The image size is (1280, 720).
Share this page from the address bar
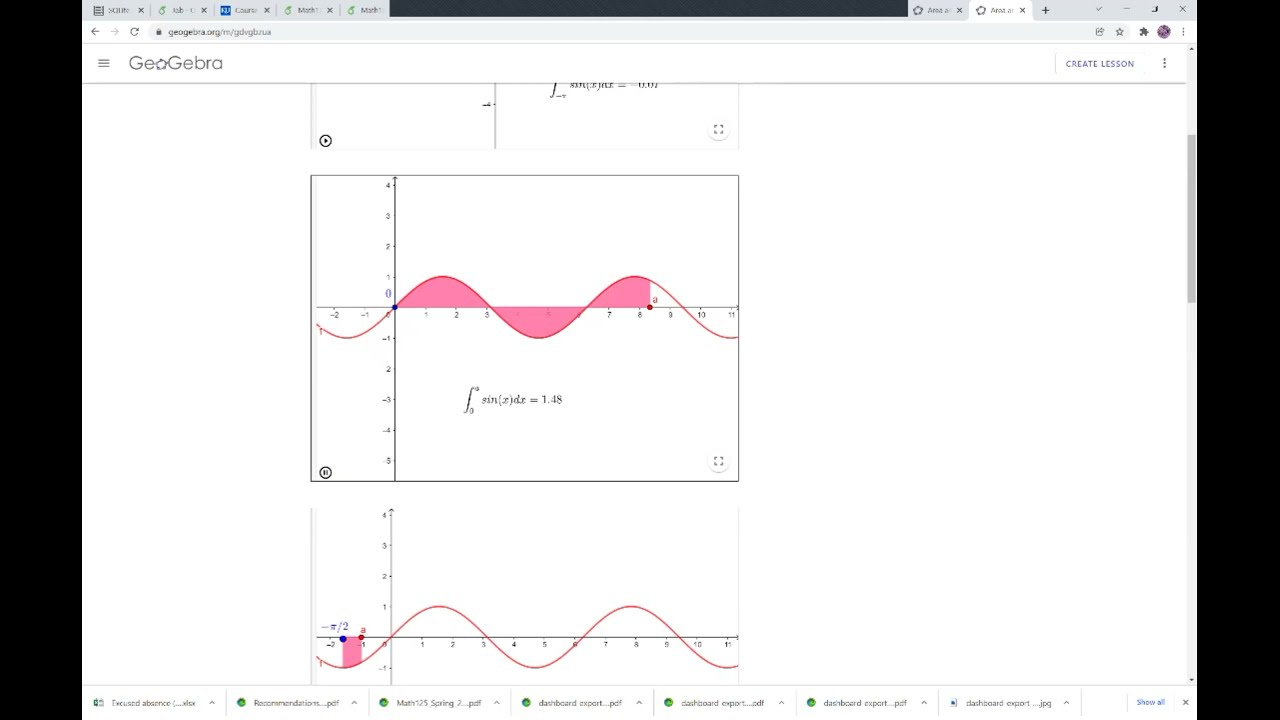(1100, 32)
